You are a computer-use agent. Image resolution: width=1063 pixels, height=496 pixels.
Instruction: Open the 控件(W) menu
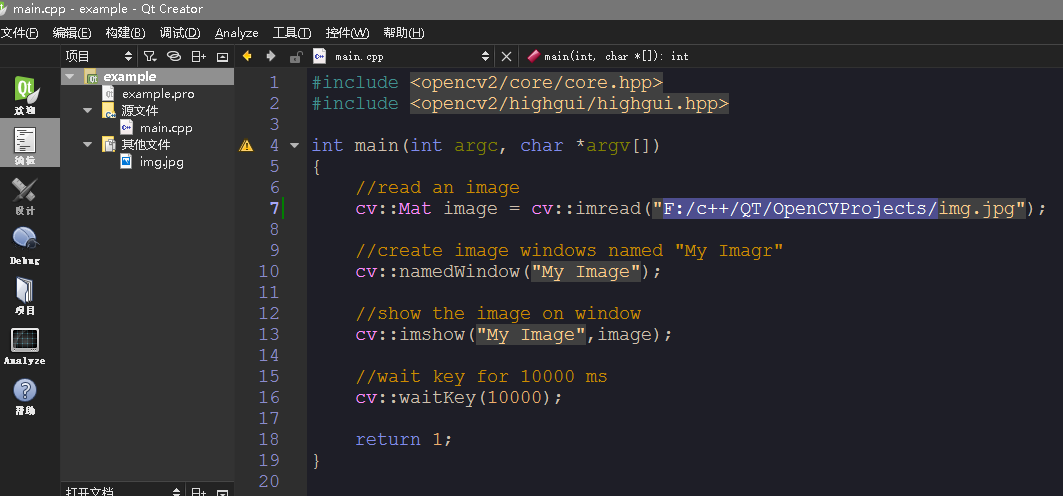348,33
